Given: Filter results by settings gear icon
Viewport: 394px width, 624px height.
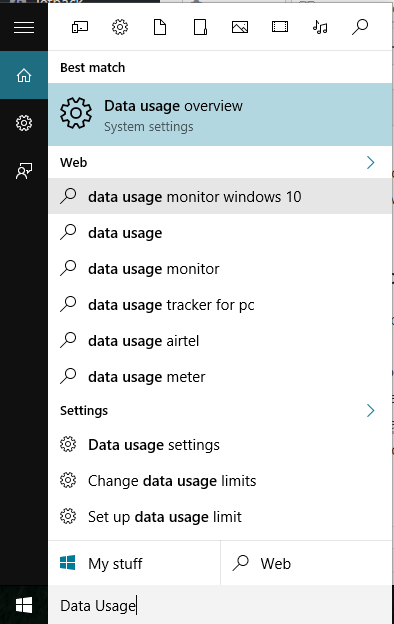Looking at the screenshot, I should [x=120, y=27].
